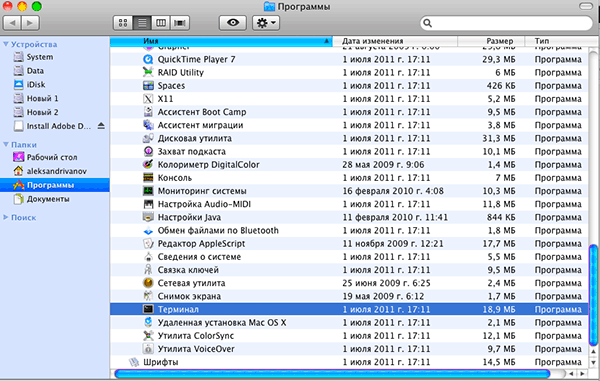Image resolution: width=600 pixels, height=381 pixels.
Task: Select Программы in the sidebar
Action: 55,185
